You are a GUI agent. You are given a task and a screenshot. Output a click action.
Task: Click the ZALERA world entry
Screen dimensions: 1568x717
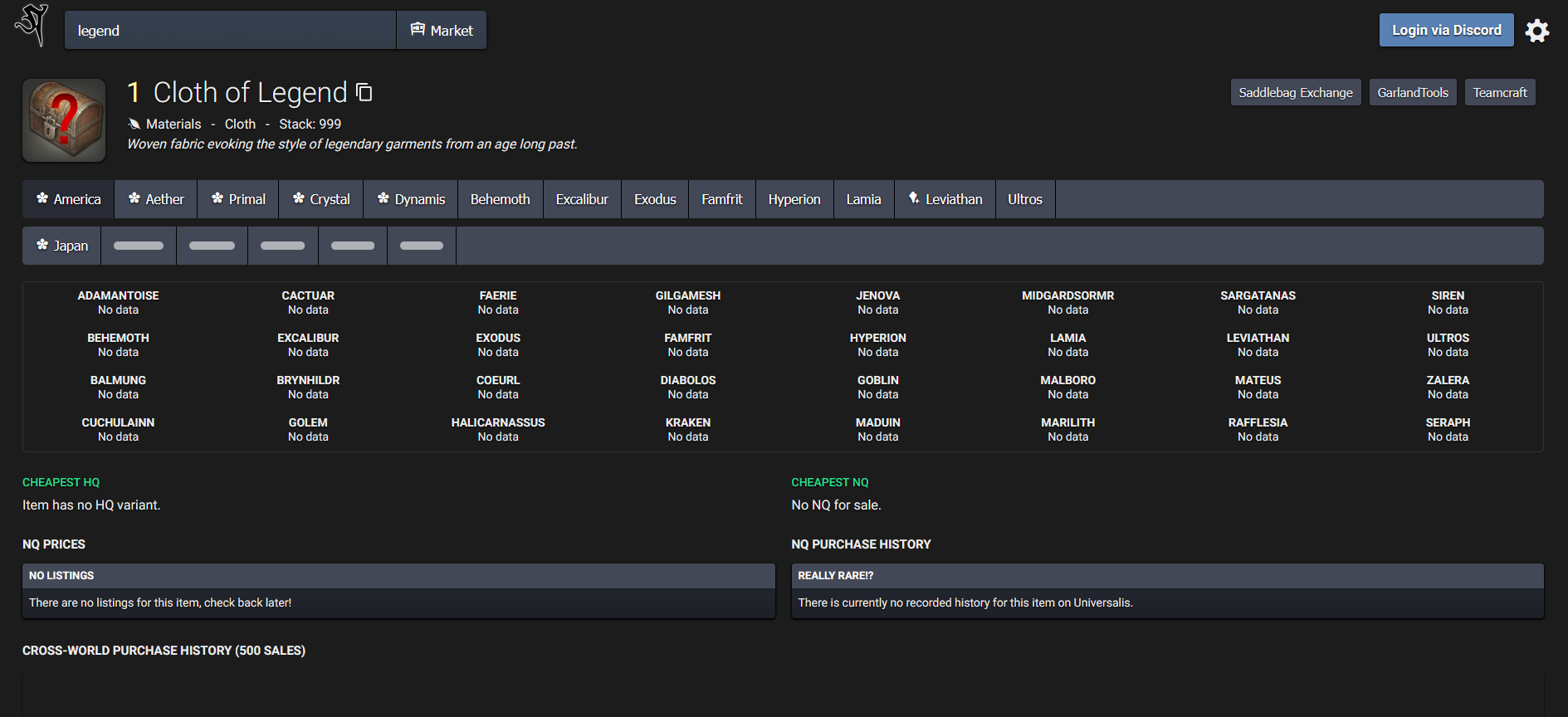pyautogui.click(x=1448, y=387)
